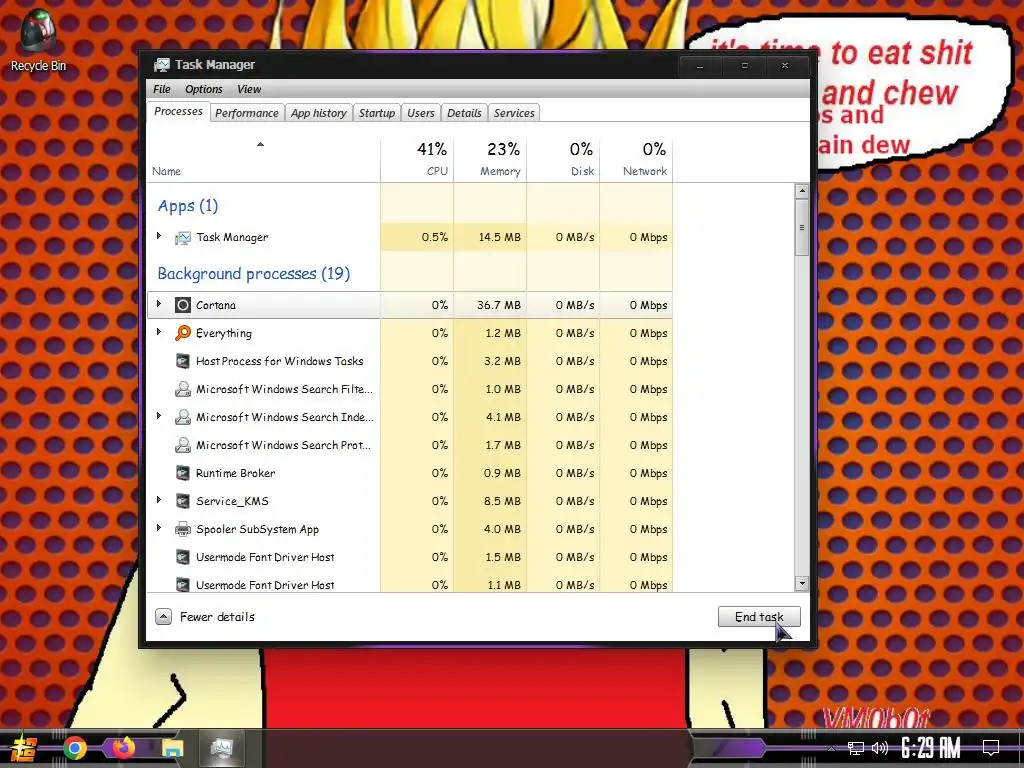Switch to the Startup tab
This screenshot has width=1024, height=768.
coord(377,113)
